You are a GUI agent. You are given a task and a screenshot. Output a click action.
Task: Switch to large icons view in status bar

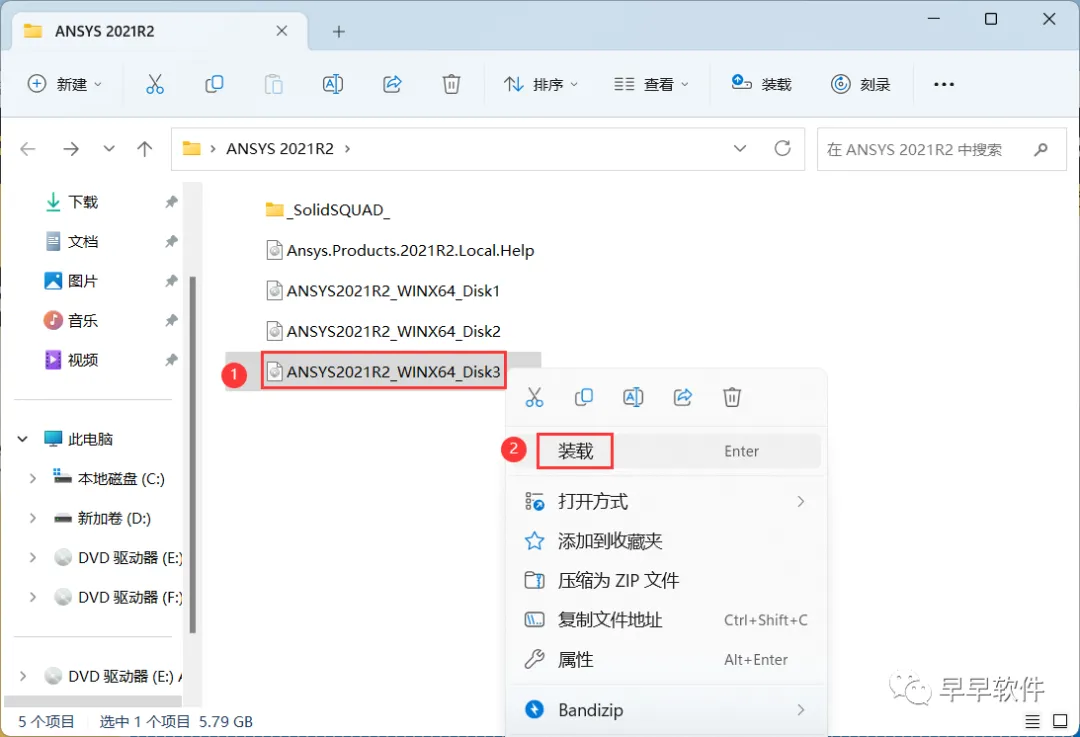point(1060,721)
